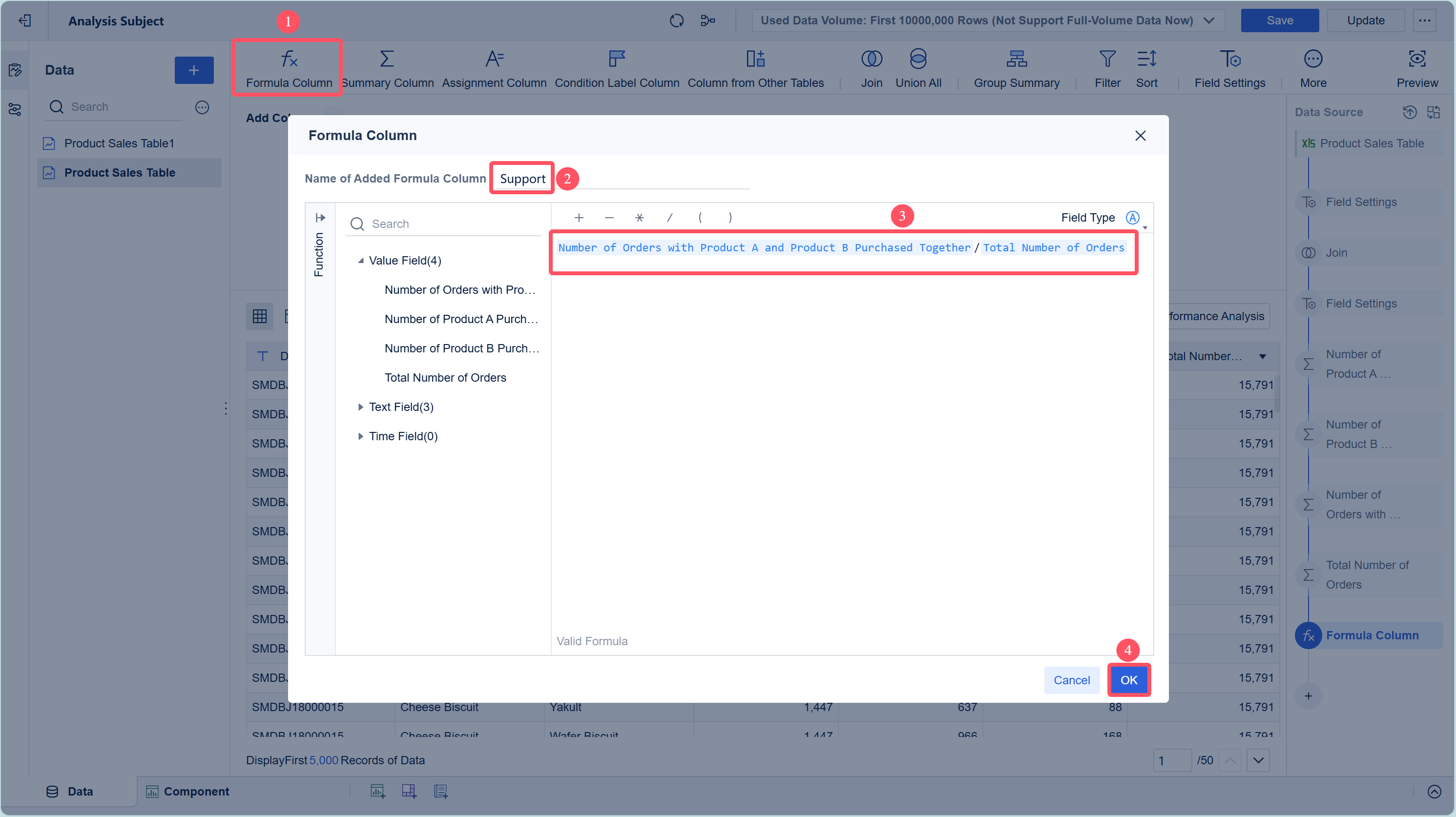Expand the Text Field(3) group
The image size is (1456, 817).
pyautogui.click(x=361, y=407)
